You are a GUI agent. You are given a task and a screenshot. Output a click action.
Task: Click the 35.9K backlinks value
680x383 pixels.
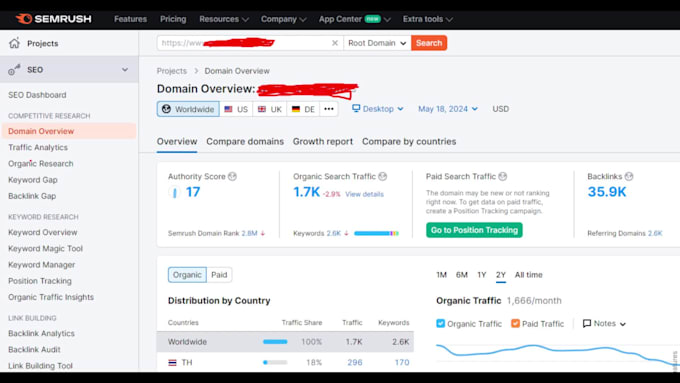(x=607, y=192)
